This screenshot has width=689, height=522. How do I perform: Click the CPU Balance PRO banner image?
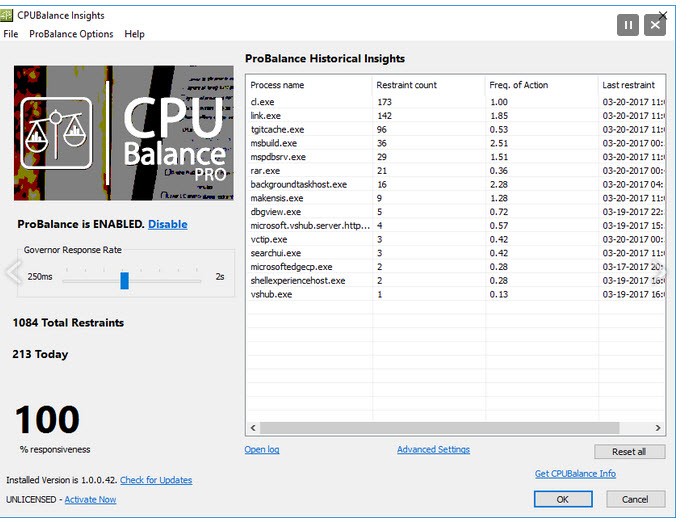coord(124,133)
